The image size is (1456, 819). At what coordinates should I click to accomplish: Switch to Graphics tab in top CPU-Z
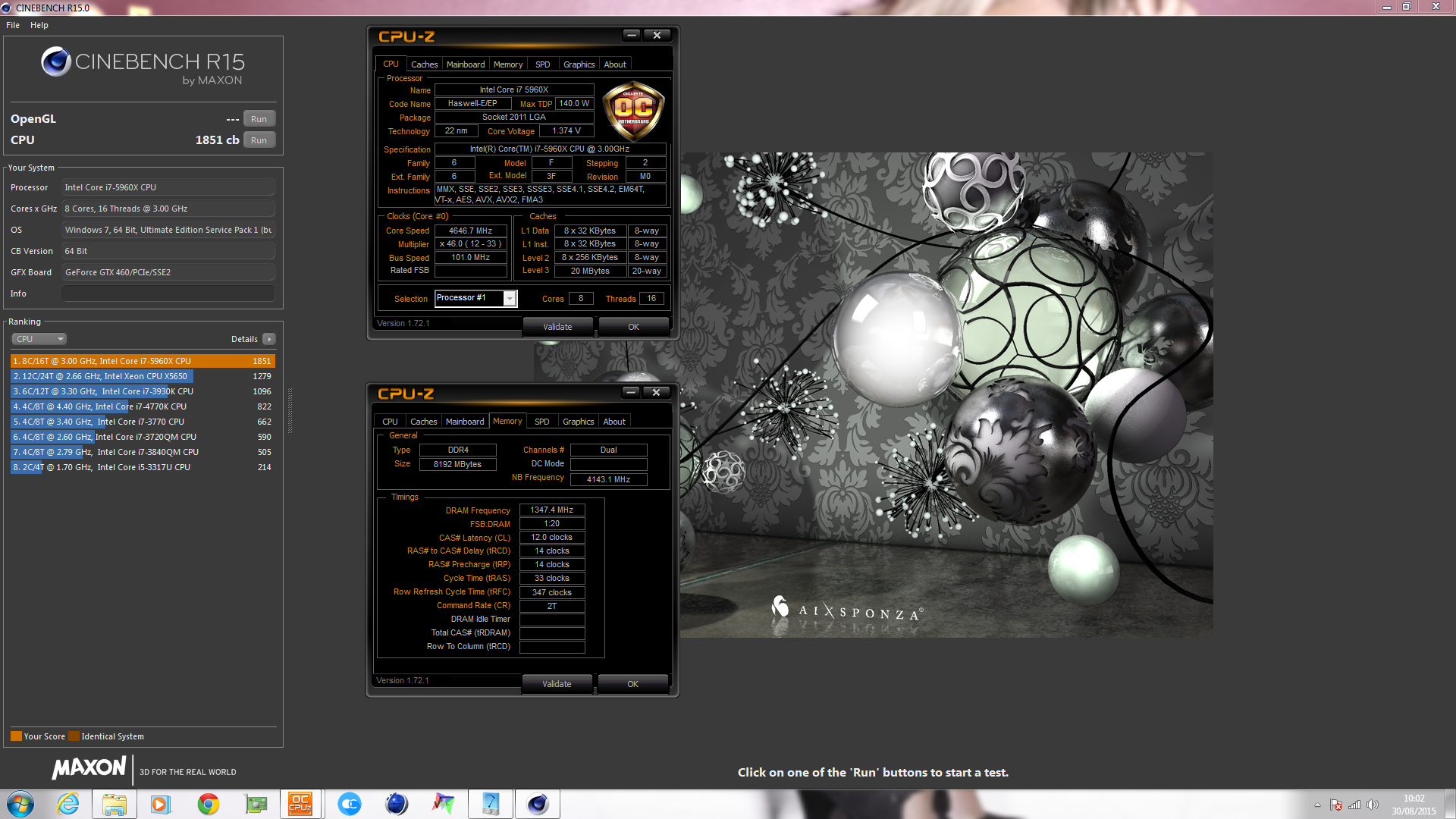(579, 64)
